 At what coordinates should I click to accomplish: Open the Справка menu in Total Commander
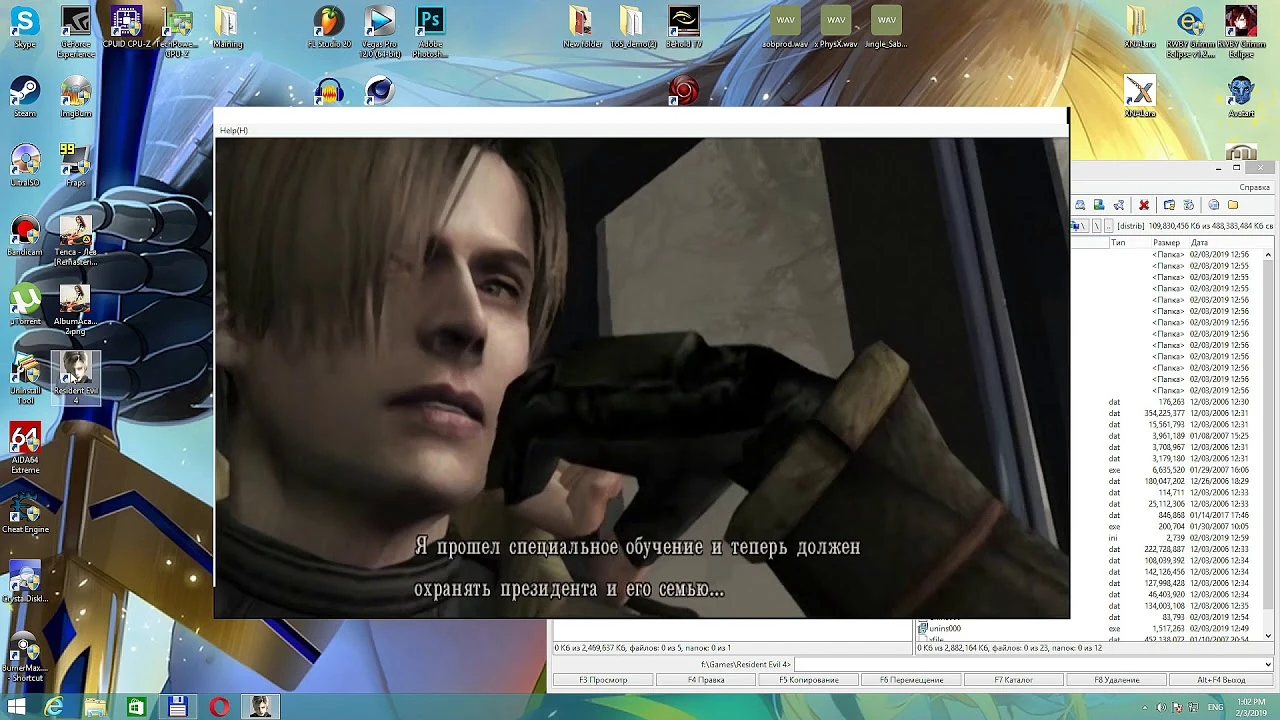pos(1253,186)
